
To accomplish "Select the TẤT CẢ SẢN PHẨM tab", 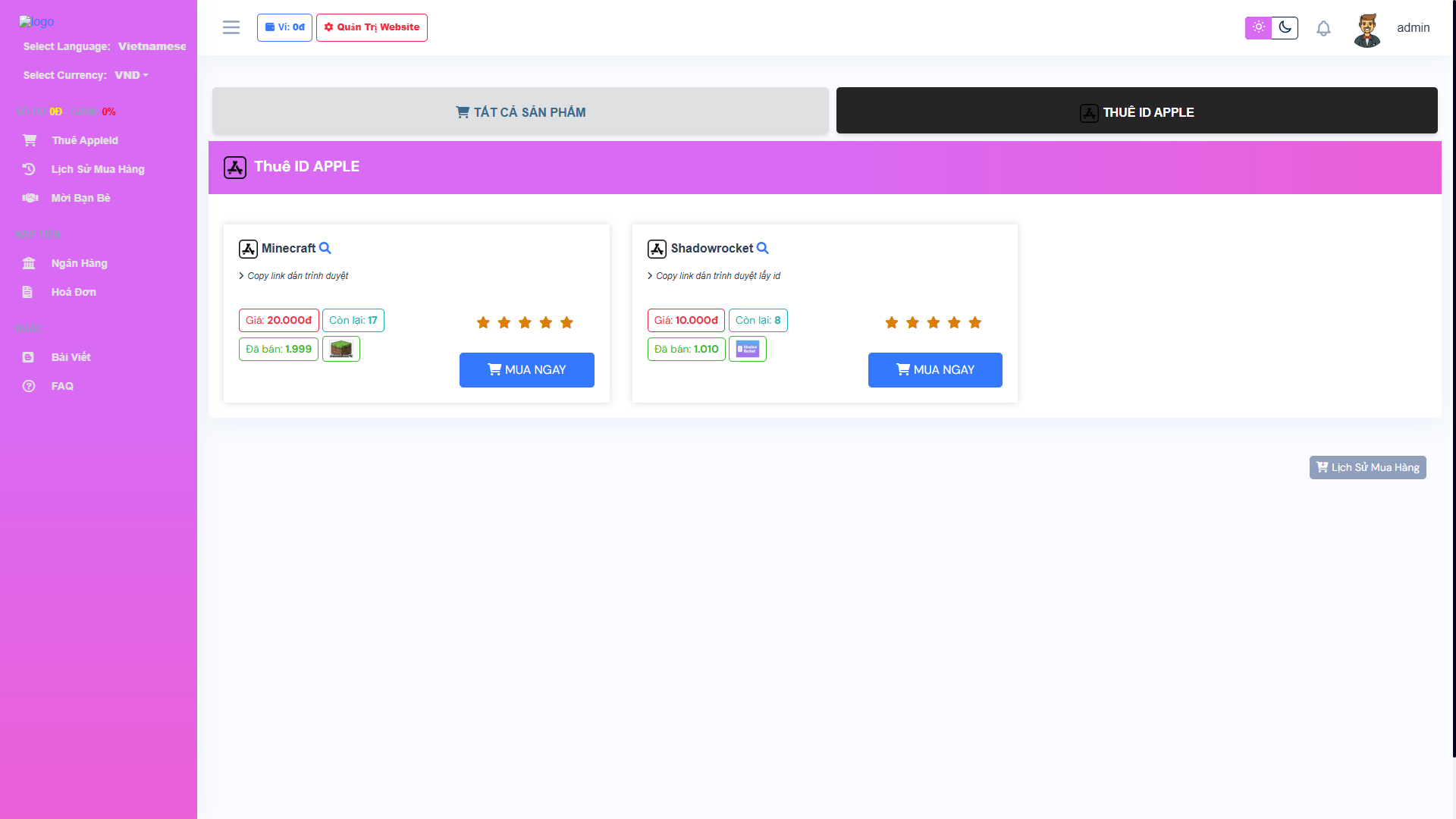I will (520, 111).
